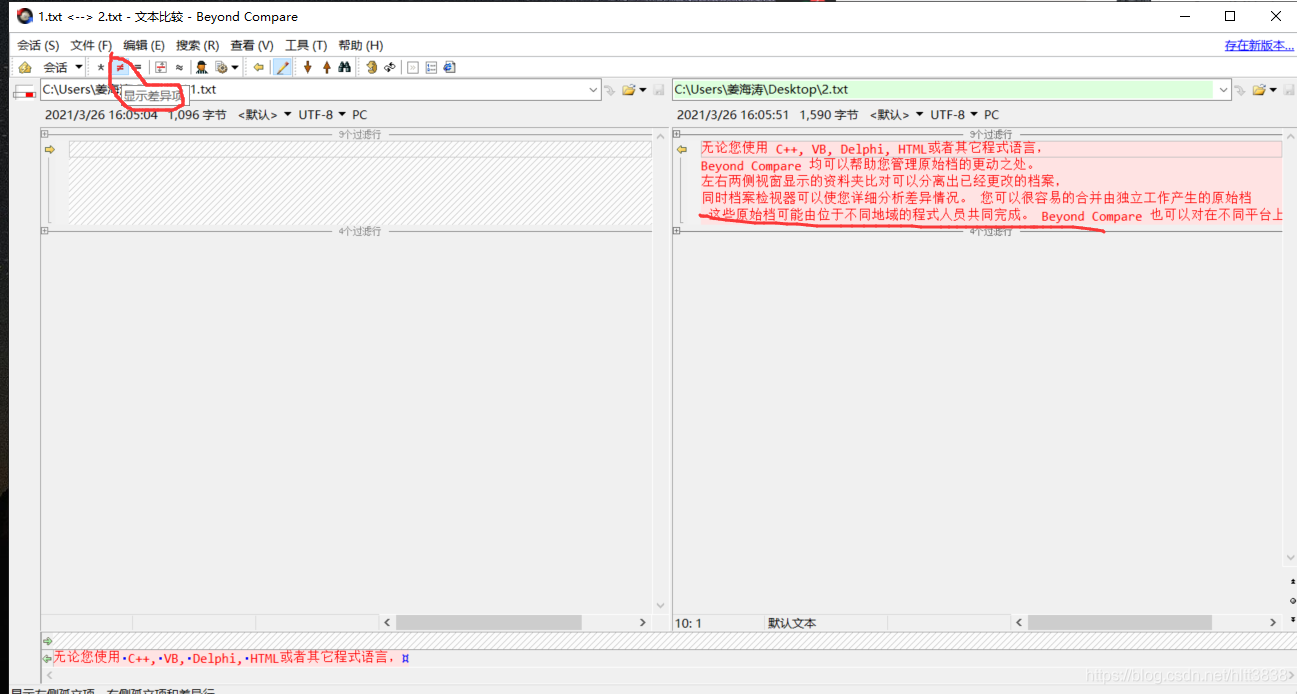Click the copy to left yellow arrow

pos(258,67)
